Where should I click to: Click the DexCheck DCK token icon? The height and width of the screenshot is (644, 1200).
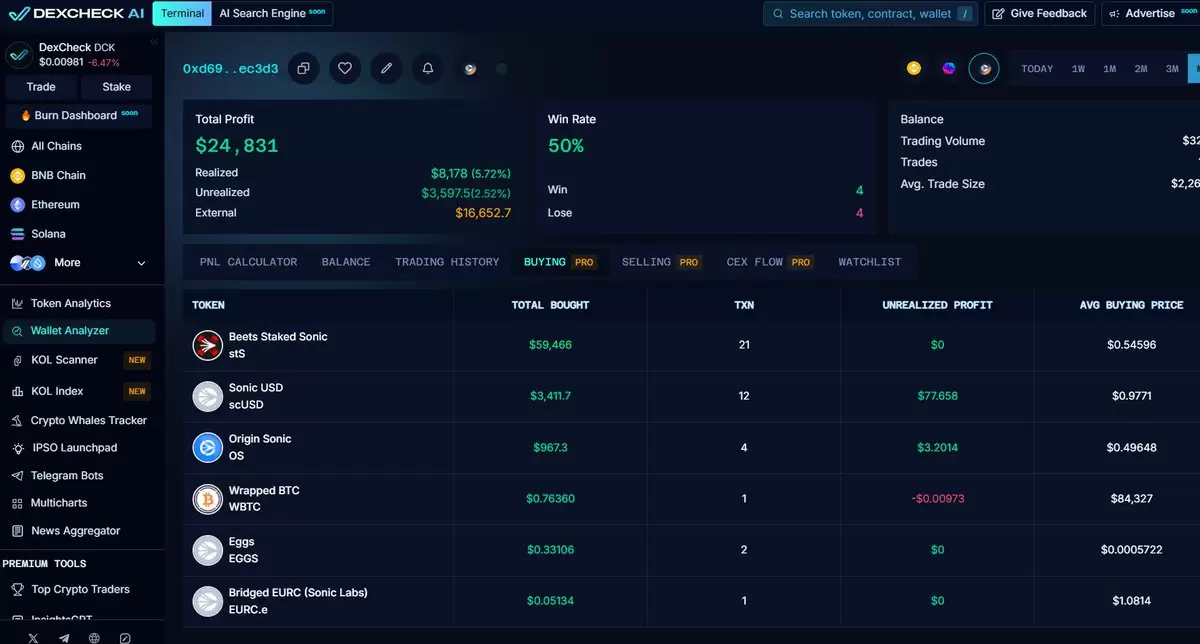tap(19, 54)
